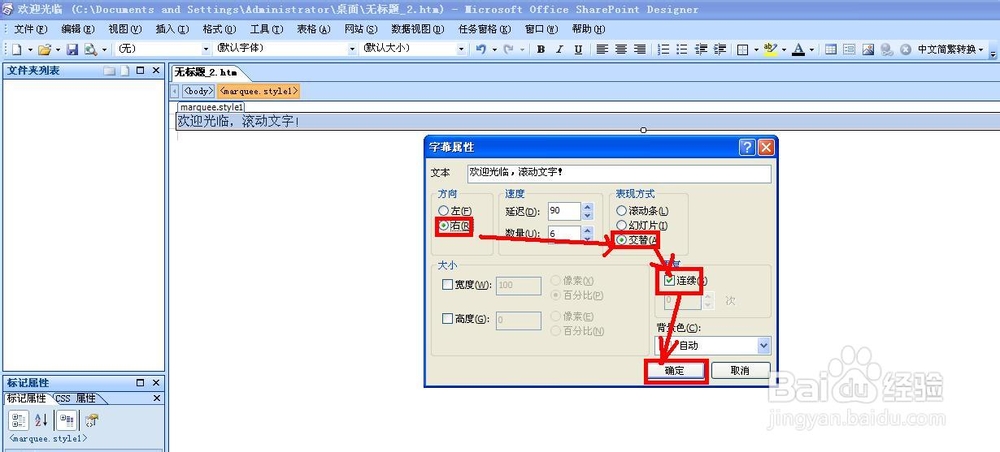Image resolution: width=1000 pixels, height=452 pixels.
Task: Click the Insert Layer icon
Action: coord(849,49)
